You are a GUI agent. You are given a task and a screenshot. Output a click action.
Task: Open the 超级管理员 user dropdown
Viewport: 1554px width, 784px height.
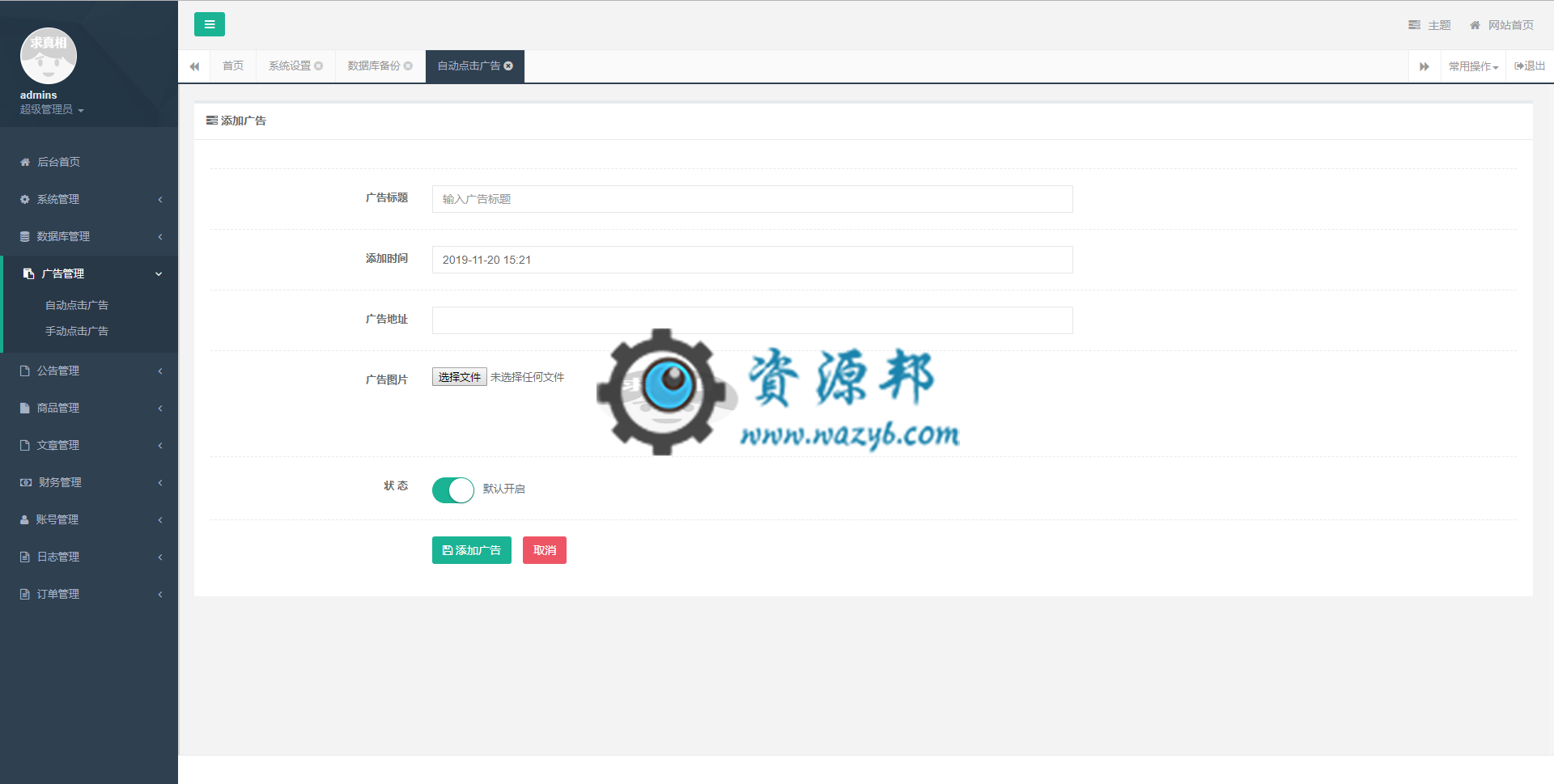[x=52, y=109]
